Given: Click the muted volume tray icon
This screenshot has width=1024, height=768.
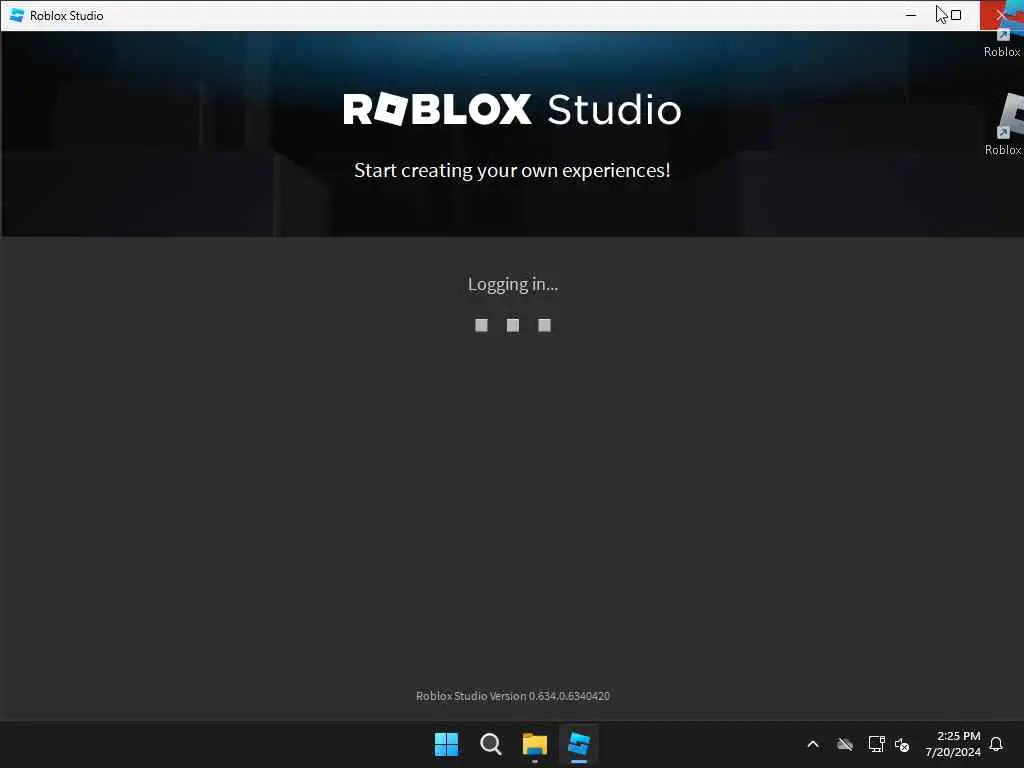Looking at the screenshot, I should (x=902, y=744).
